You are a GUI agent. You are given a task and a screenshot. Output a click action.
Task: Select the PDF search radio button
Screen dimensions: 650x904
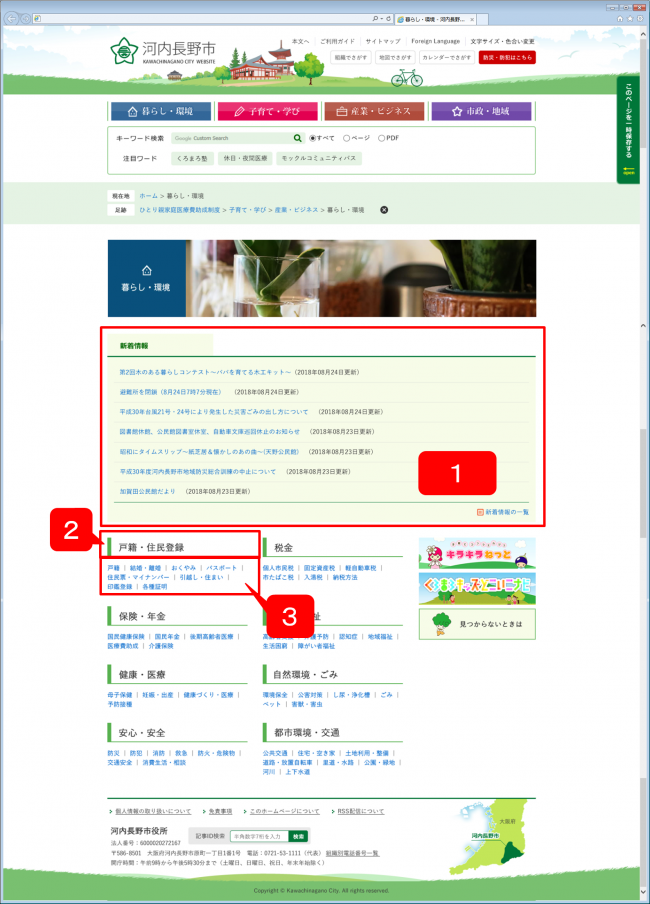click(x=381, y=138)
